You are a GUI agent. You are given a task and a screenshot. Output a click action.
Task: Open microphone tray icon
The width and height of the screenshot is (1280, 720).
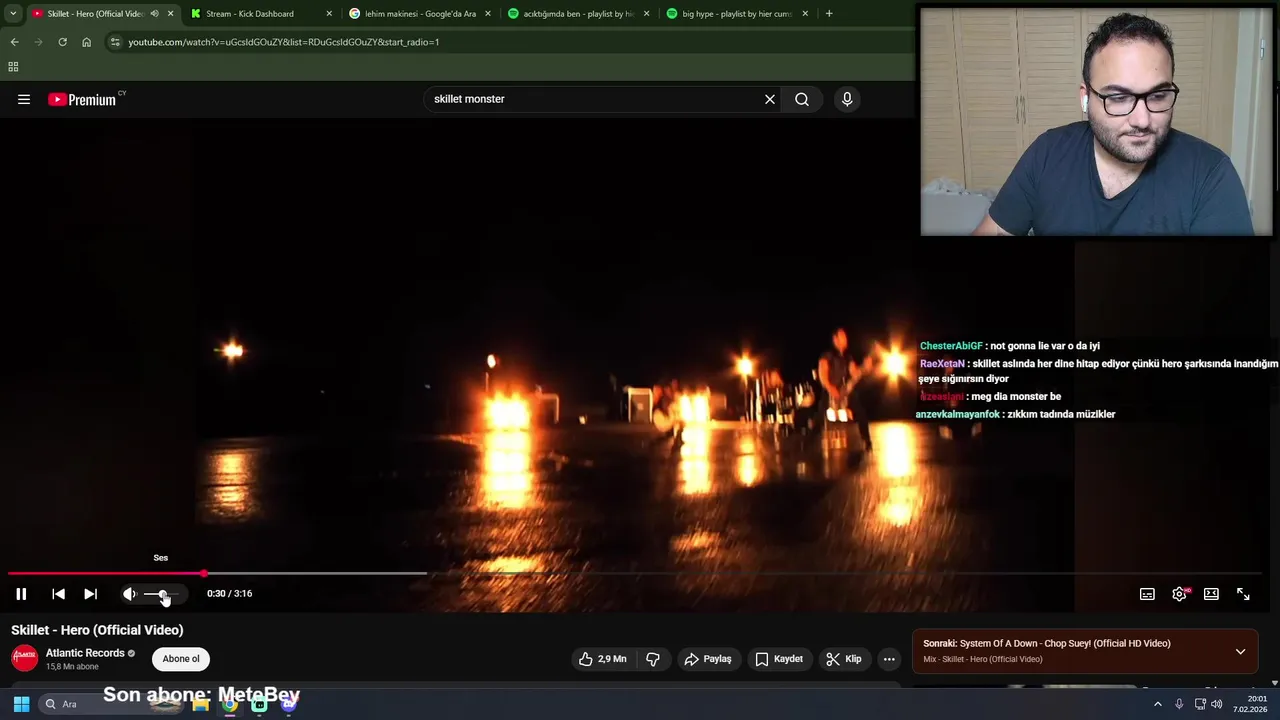tap(1179, 704)
